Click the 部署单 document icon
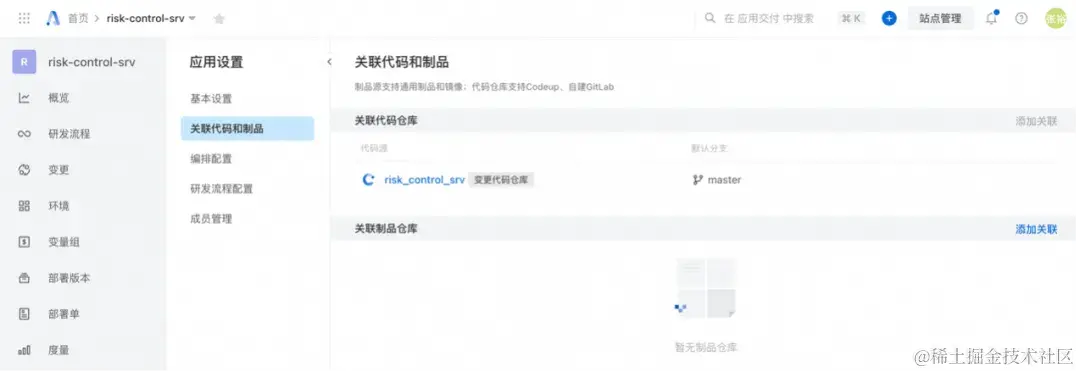Viewport: 1080px width, 373px height. pyautogui.click(x=24, y=314)
